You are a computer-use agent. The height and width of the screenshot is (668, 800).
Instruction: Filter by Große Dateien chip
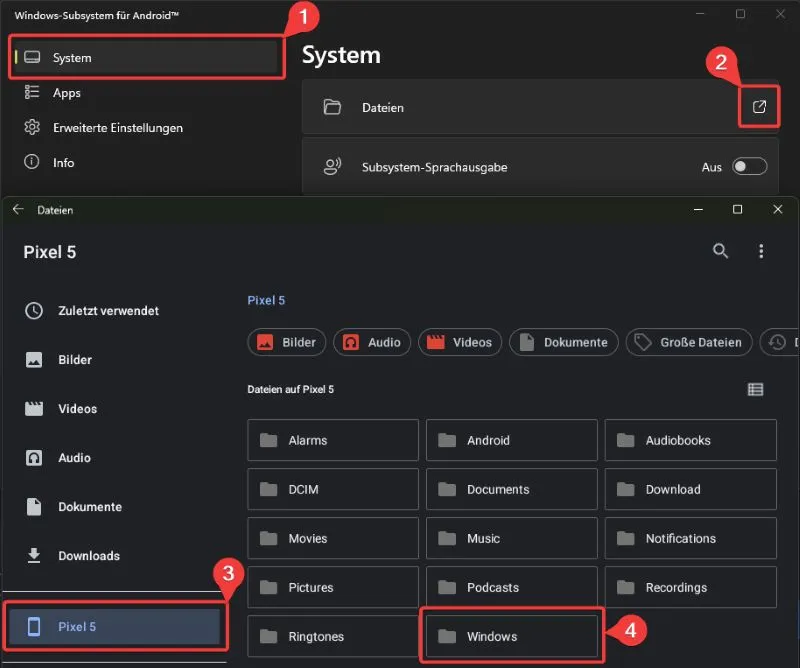pyautogui.click(x=689, y=342)
